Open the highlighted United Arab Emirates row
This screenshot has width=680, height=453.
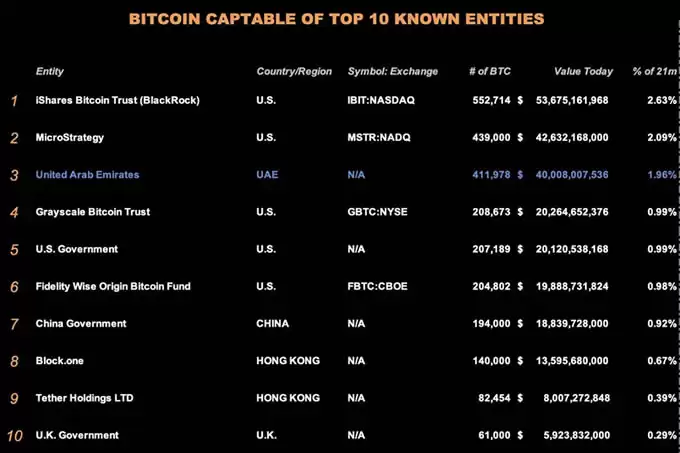point(343,175)
